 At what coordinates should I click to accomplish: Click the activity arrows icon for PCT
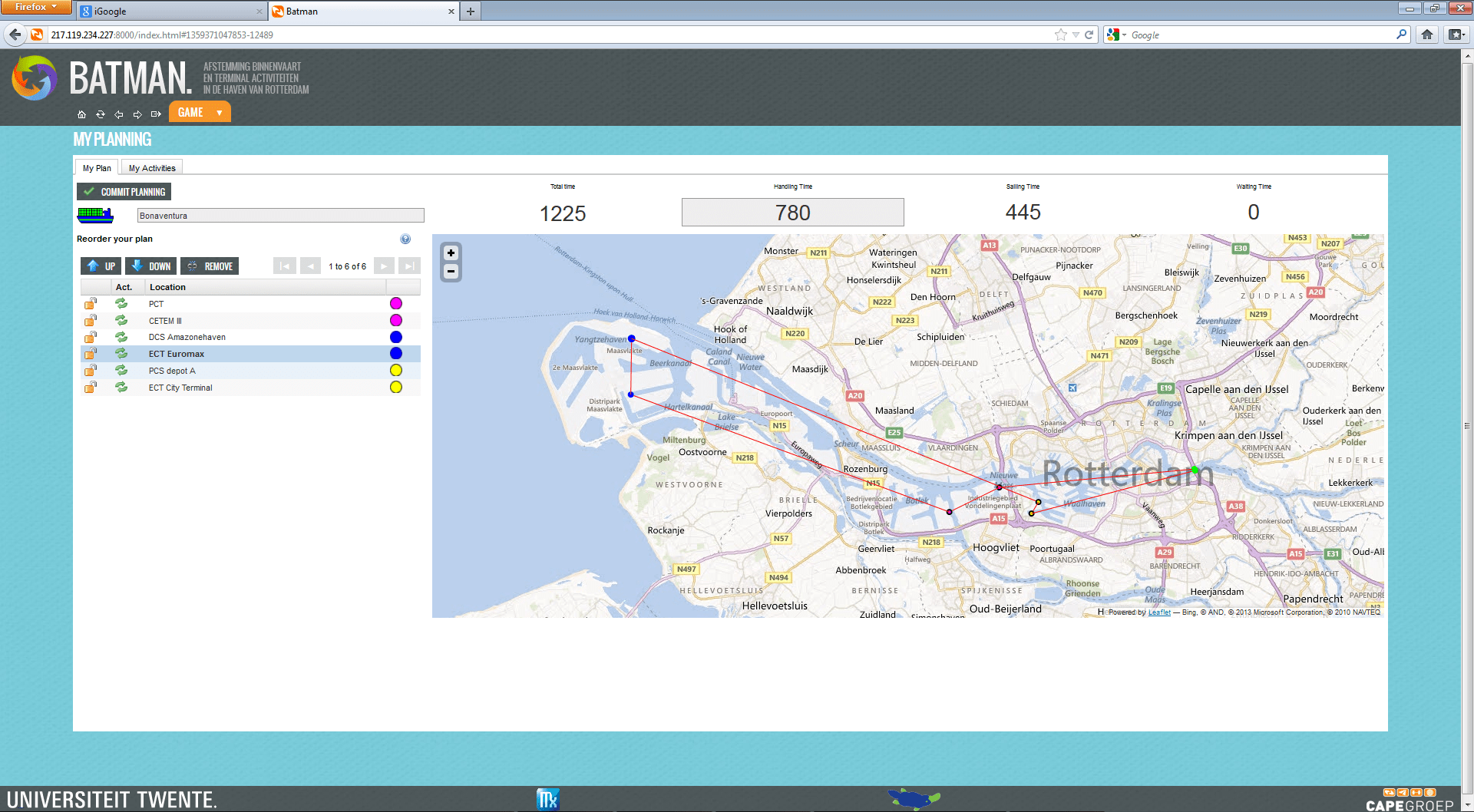coord(121,303)
